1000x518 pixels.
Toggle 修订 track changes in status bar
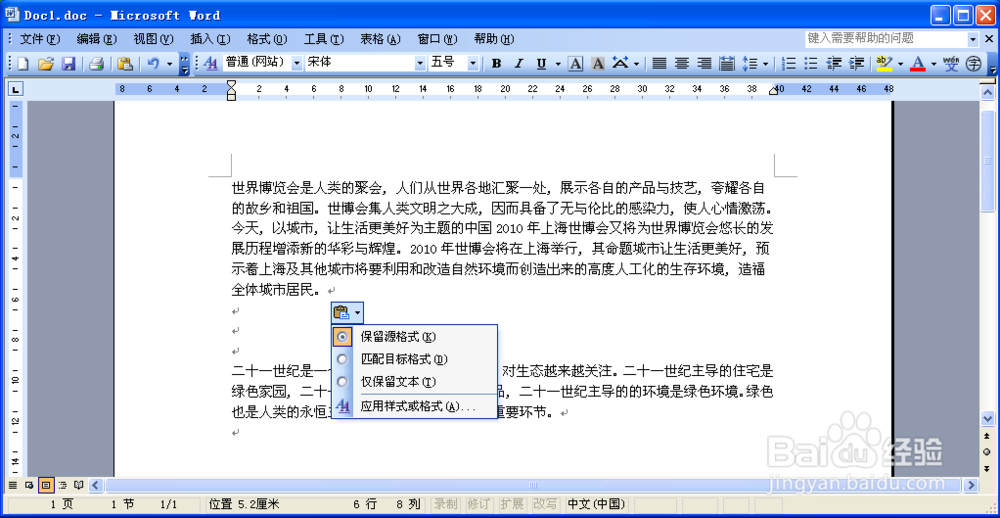point(478,505)
